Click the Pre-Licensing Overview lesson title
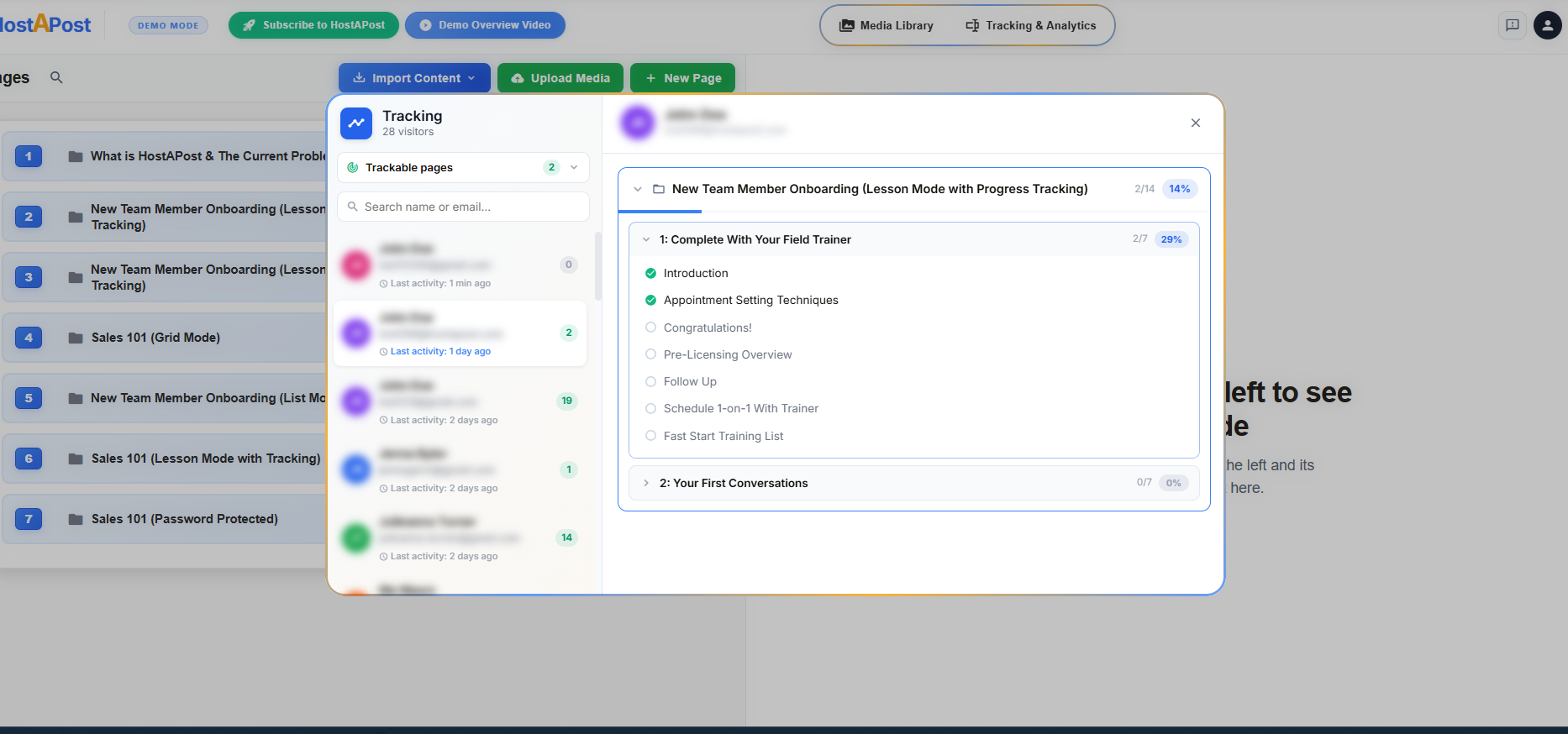Screen dimensions: 1568x734 point(728,354)
